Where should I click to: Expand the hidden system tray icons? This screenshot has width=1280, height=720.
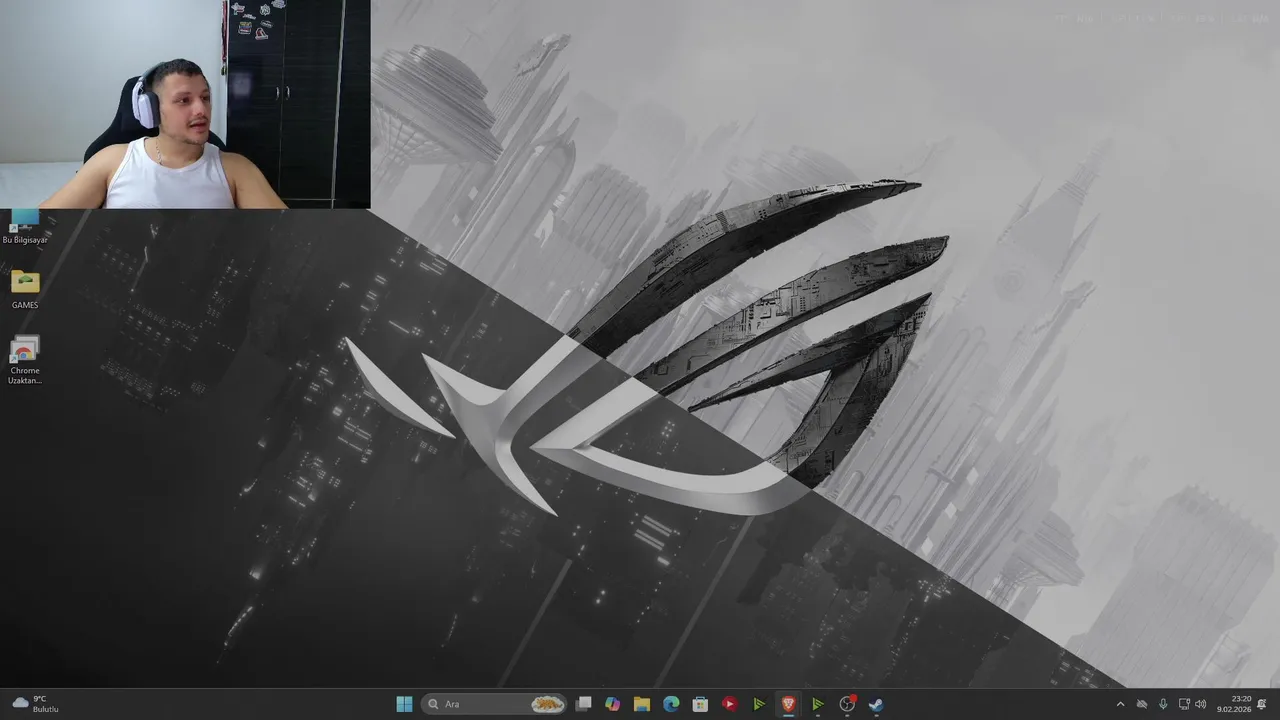[1120, 704]
